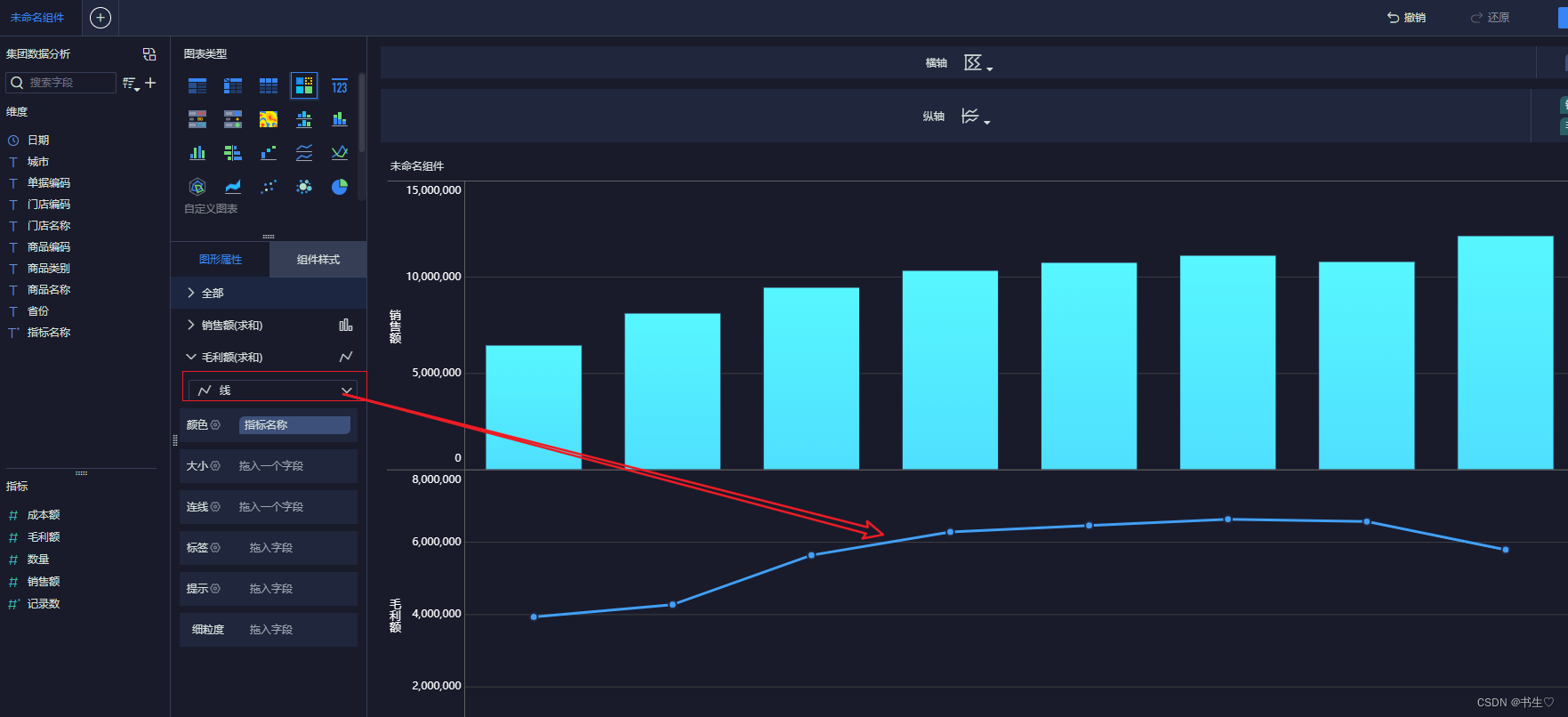Select the horizontal contrast bar chart icon
The height and width of the screenshot is (717, 1568).
click(233, 153)
